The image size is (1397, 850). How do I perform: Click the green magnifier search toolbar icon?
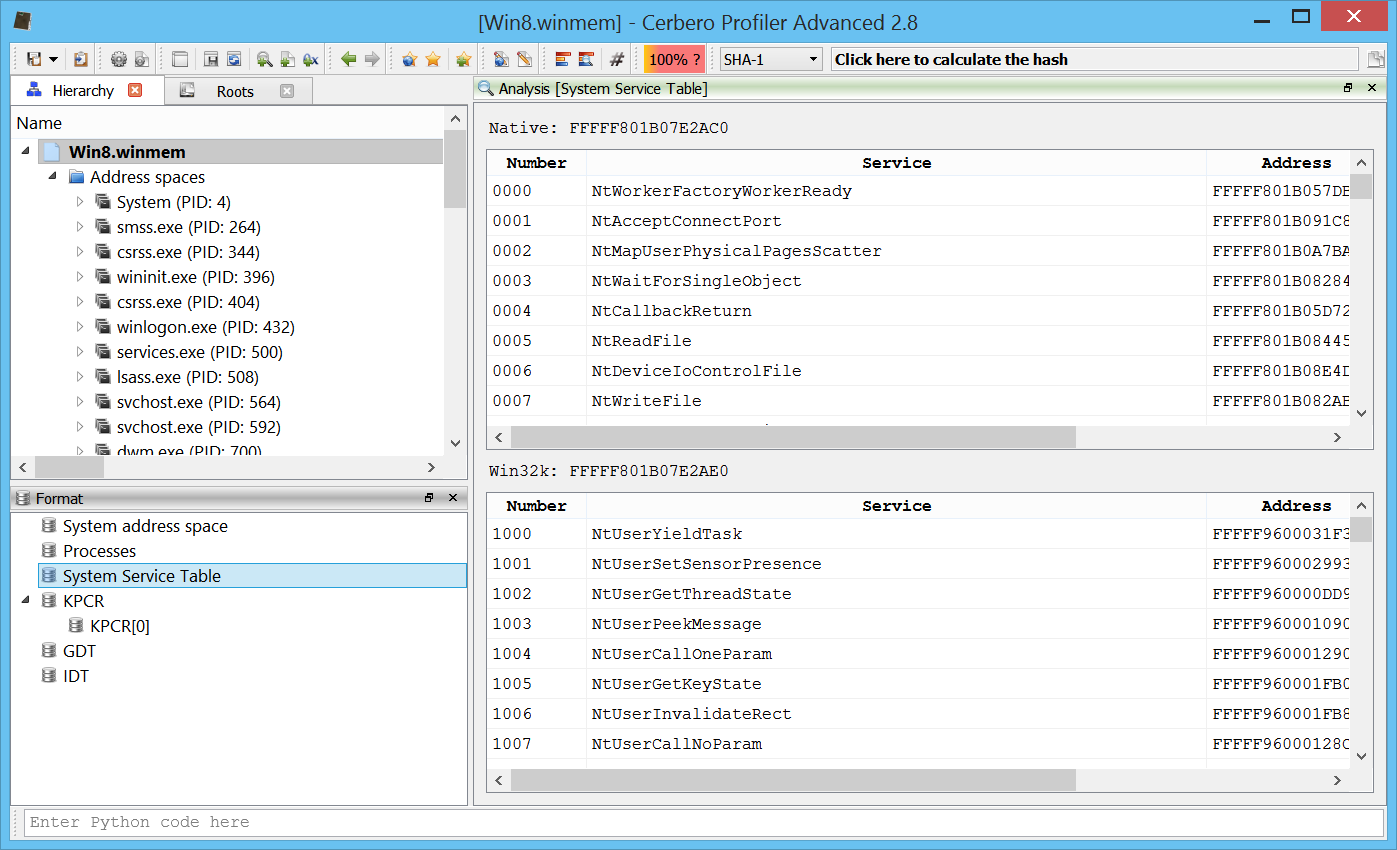(264, 59)
